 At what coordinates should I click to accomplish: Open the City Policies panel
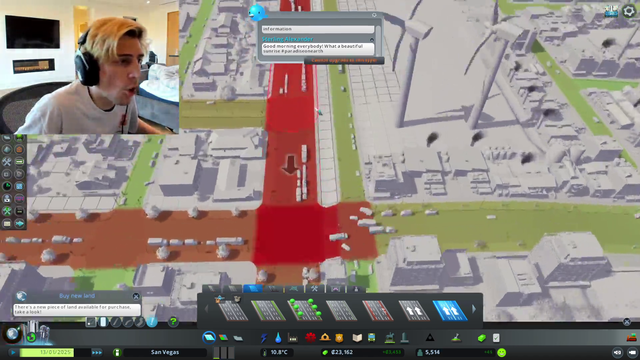click(x=496, y=338)
